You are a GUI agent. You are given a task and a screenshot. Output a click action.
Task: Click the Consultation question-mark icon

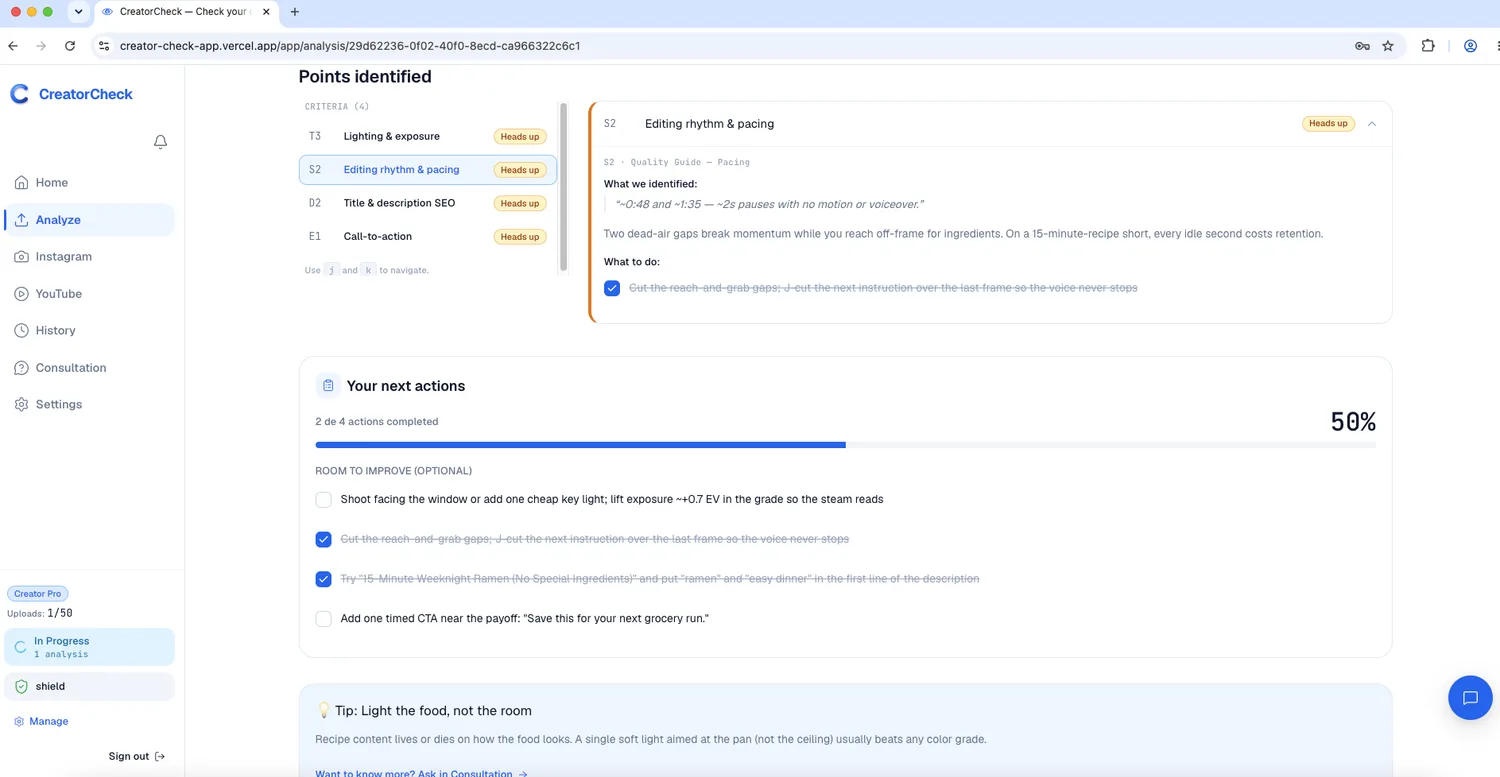21,368
